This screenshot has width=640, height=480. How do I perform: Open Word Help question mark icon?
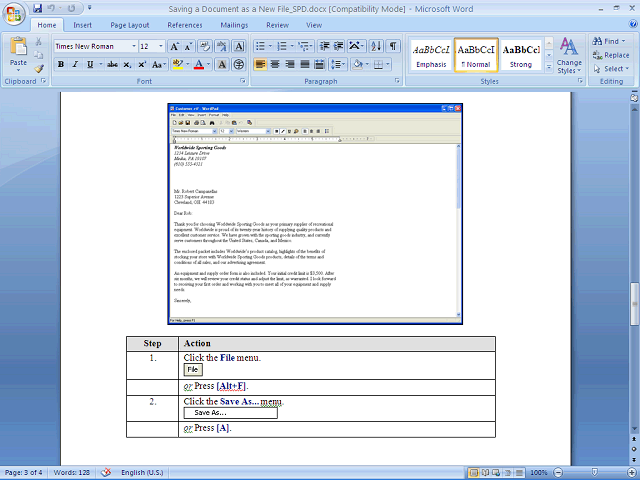[633, 25]
